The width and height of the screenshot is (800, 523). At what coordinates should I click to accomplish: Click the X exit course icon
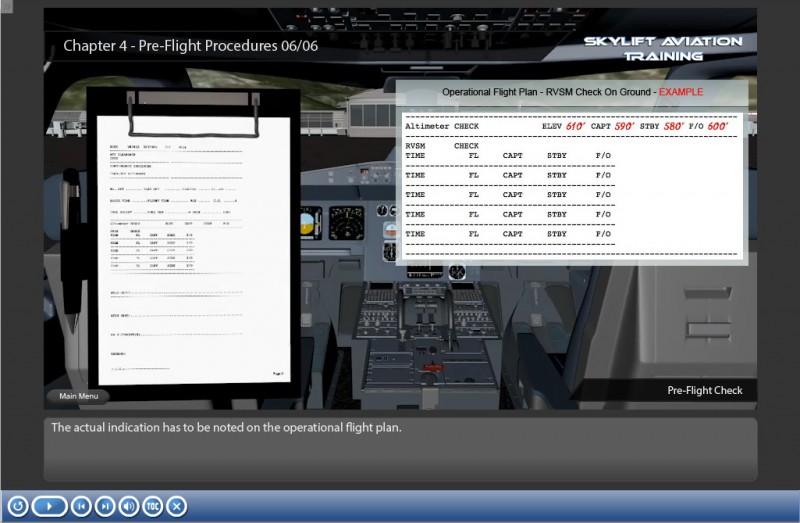pyautogui.click(x=177, y=506)
